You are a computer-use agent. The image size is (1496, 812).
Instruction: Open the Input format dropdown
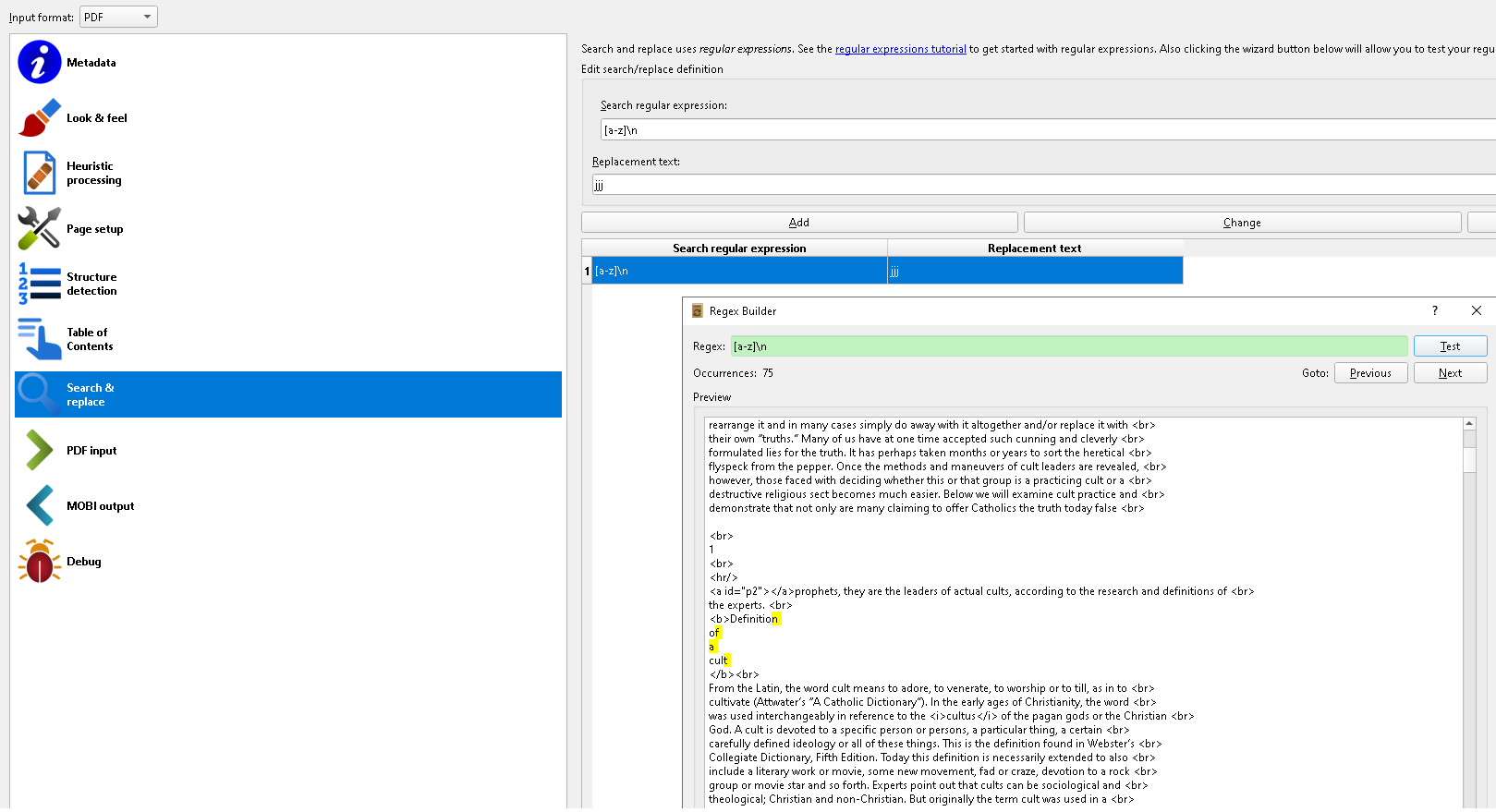pos(119,17)
